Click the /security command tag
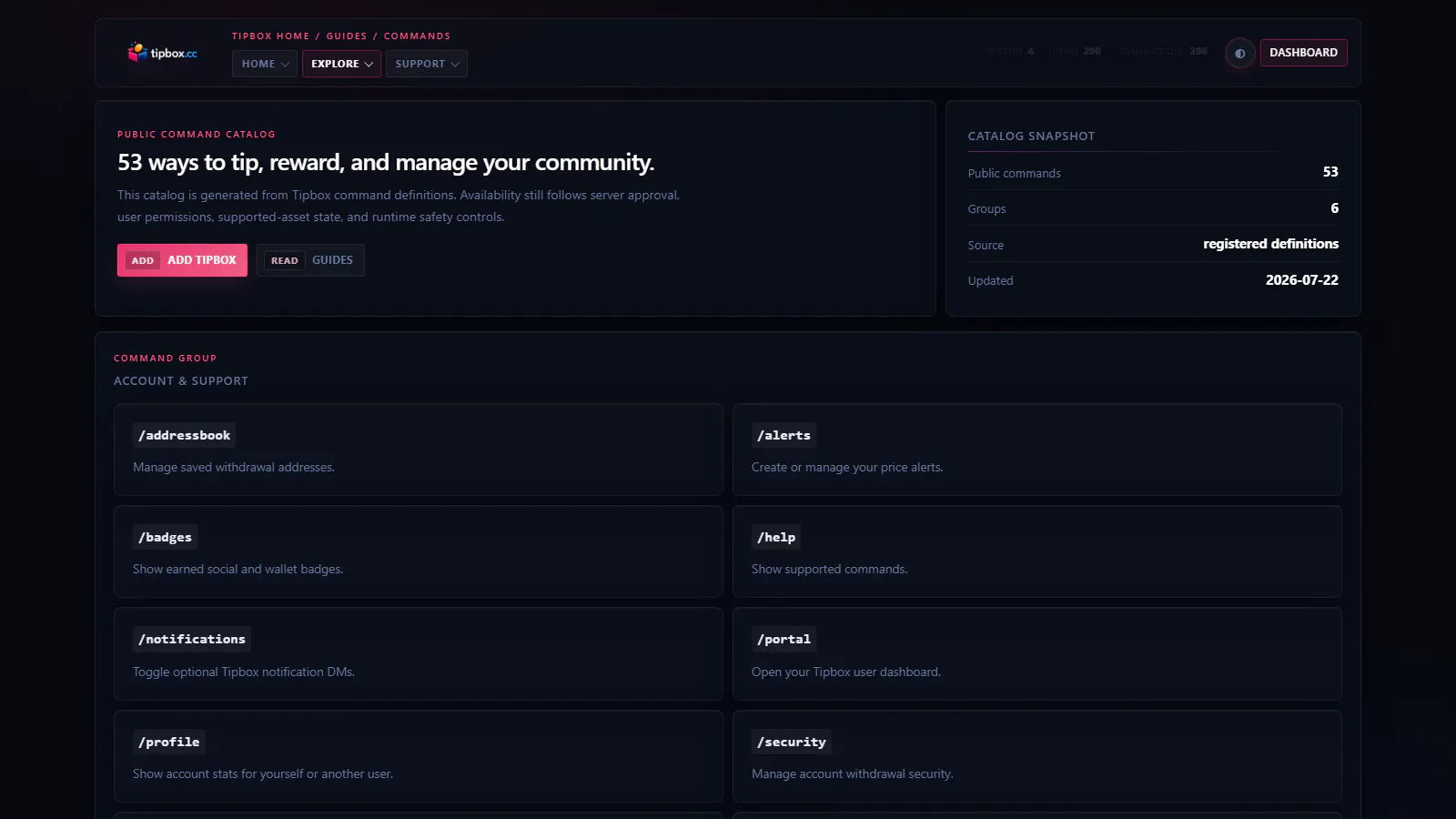1456x819 pixels. click(792, 742)
